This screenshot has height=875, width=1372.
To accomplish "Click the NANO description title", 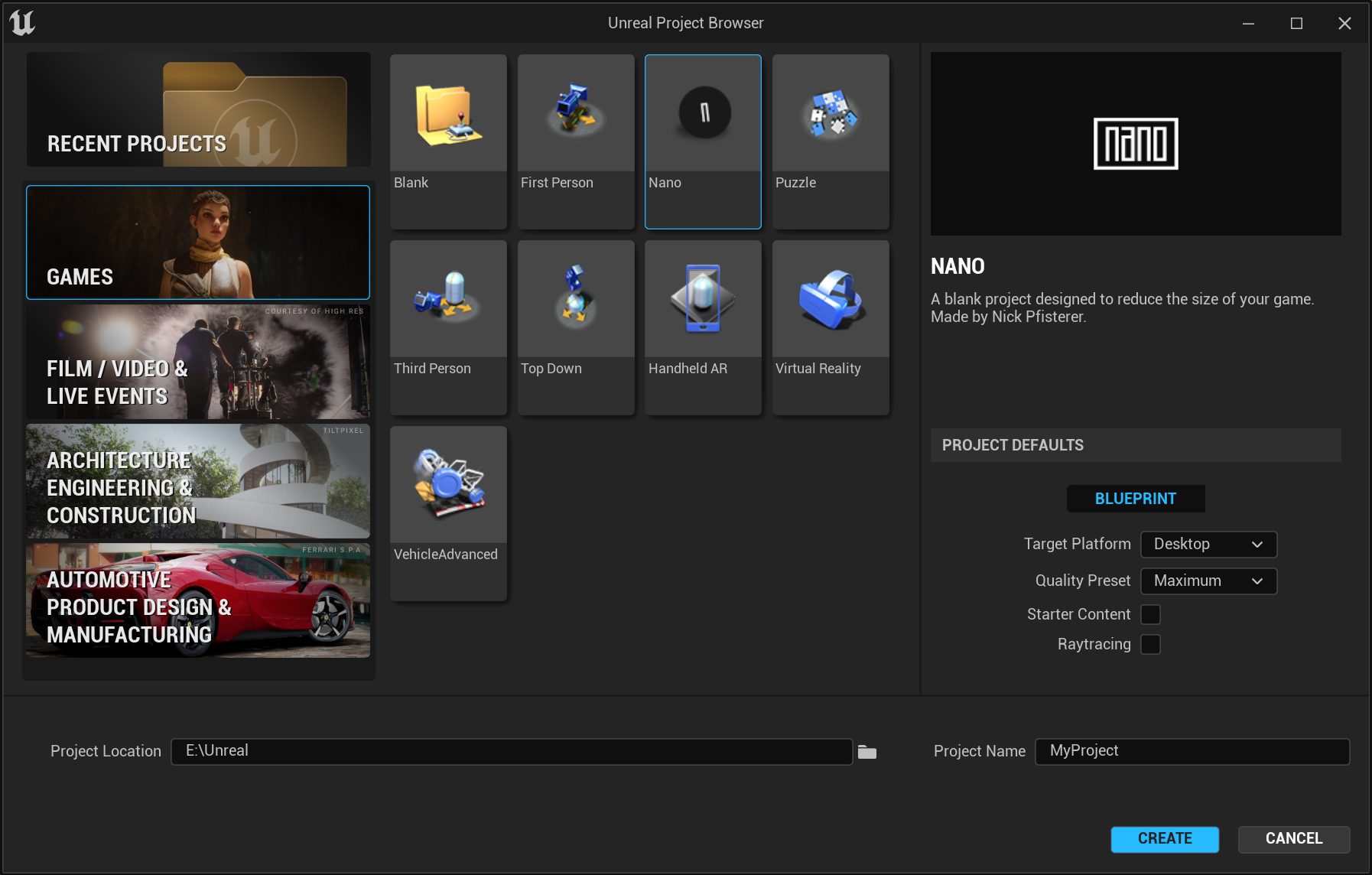I will [957, 266].
